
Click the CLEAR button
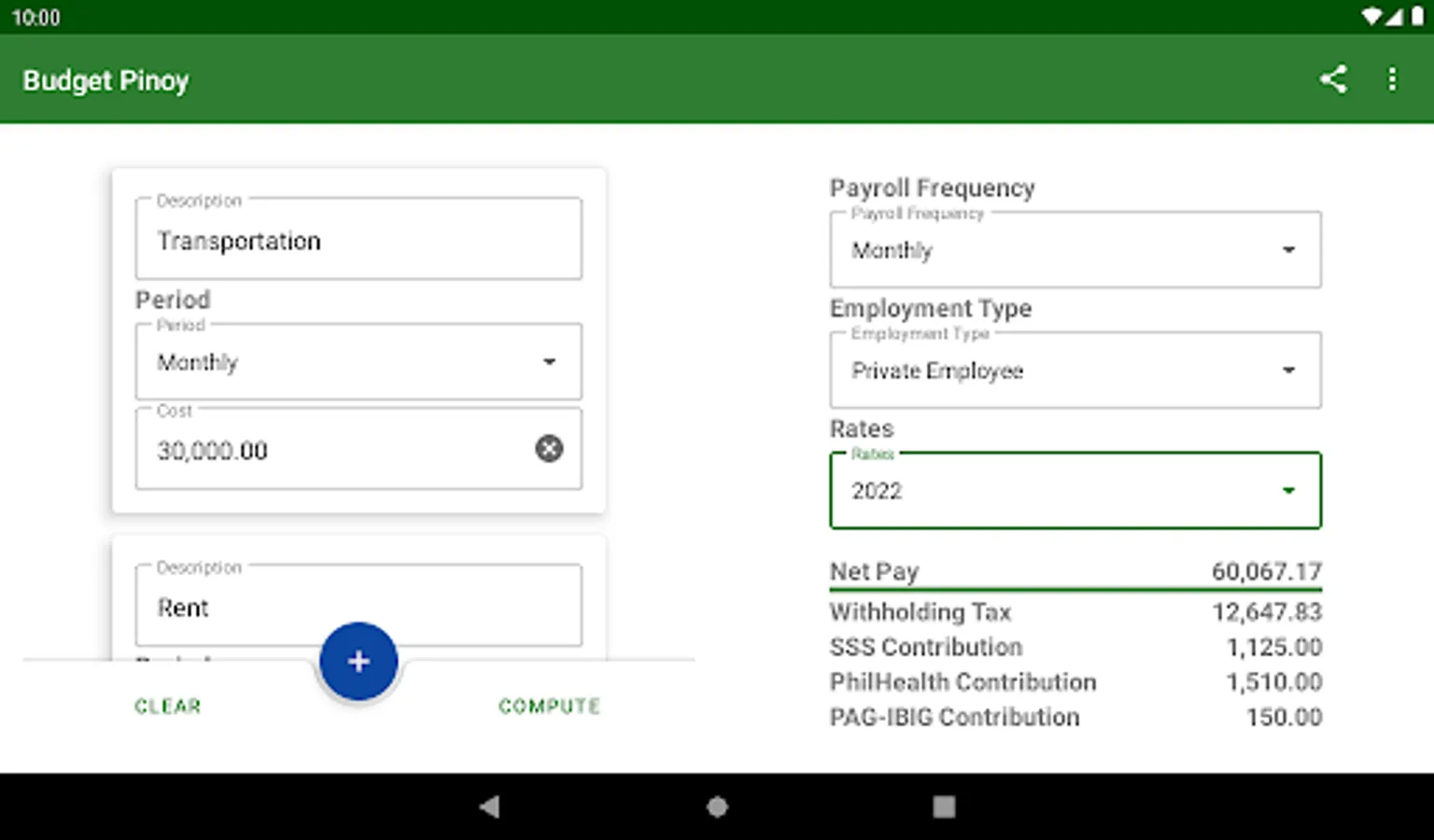tap(168, 707)
